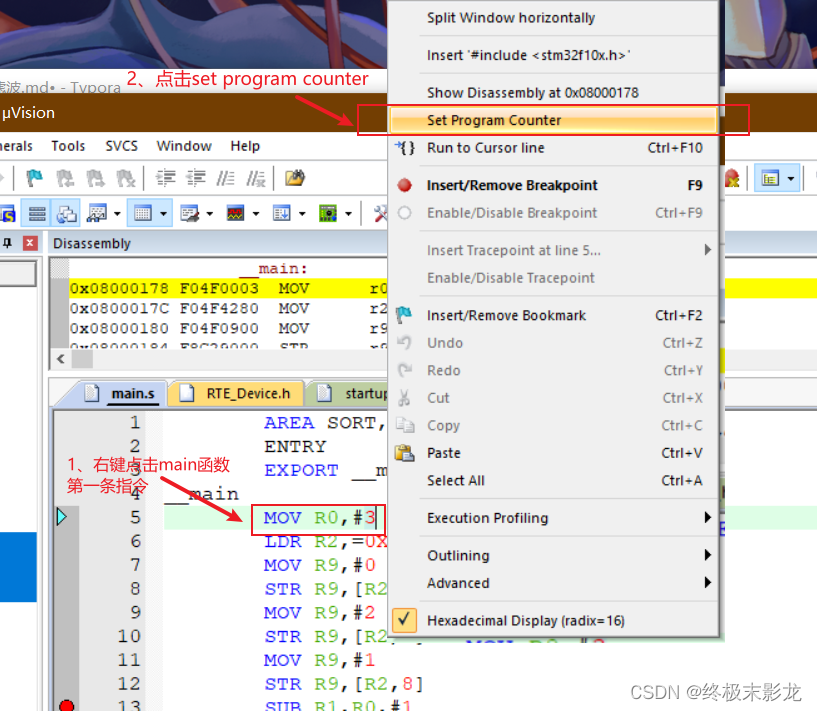
Task: Choose Insert/Remove Breakpoint
Action: point(553,185)
